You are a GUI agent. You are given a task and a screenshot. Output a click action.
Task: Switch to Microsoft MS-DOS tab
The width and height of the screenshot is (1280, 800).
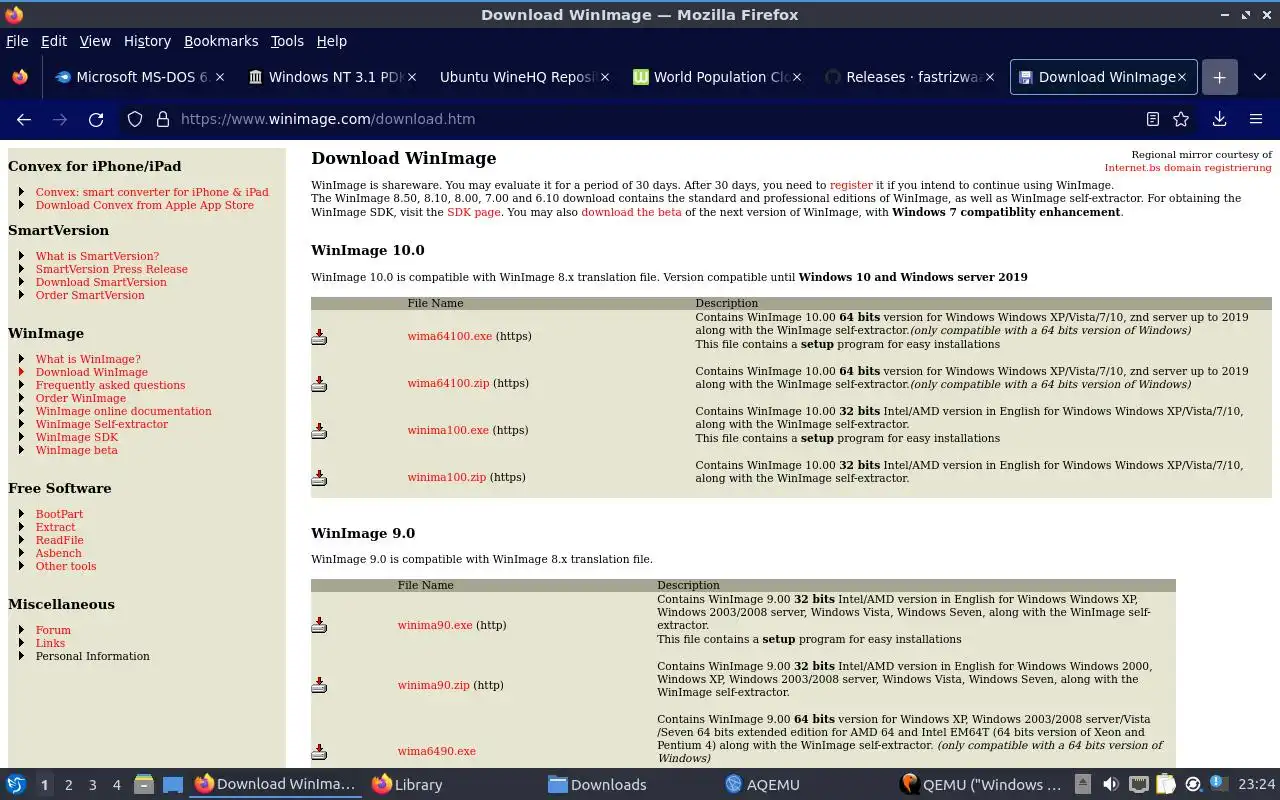(139, 77)
